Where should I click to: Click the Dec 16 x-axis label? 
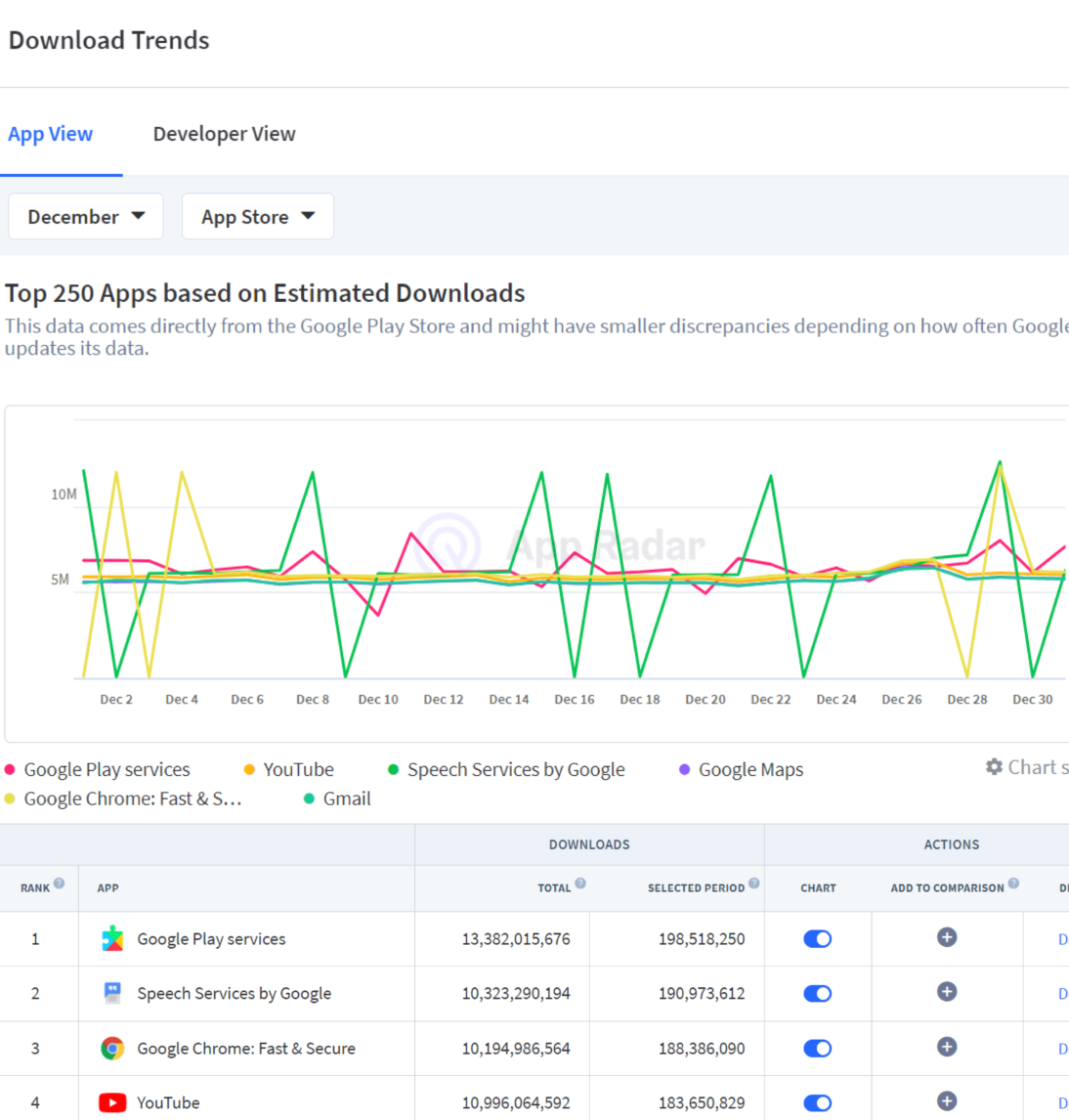[575, 700]
